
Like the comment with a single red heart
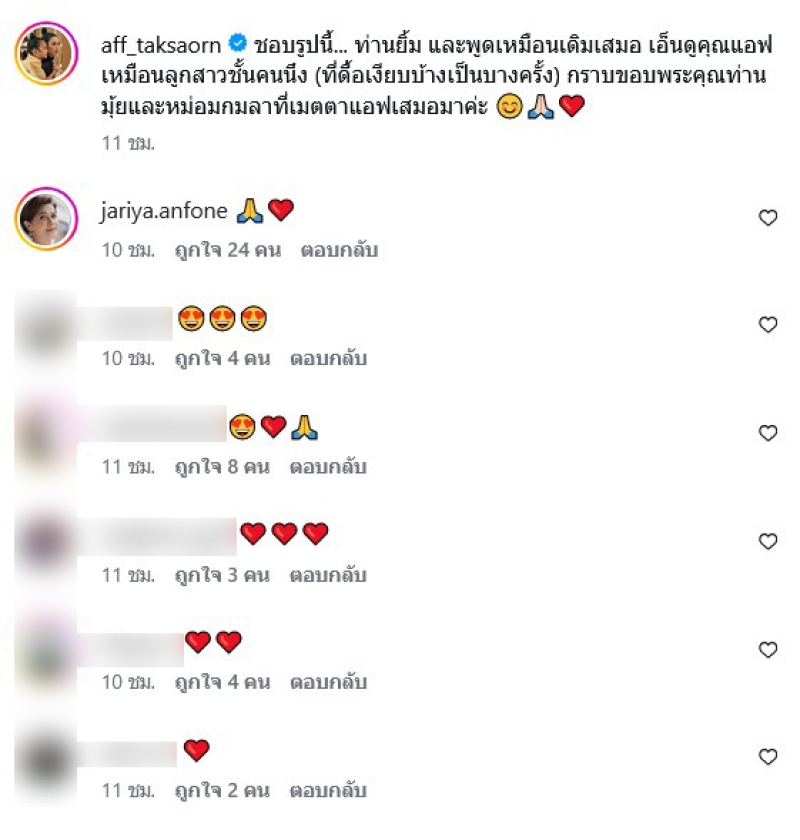[x=768, y=756]
